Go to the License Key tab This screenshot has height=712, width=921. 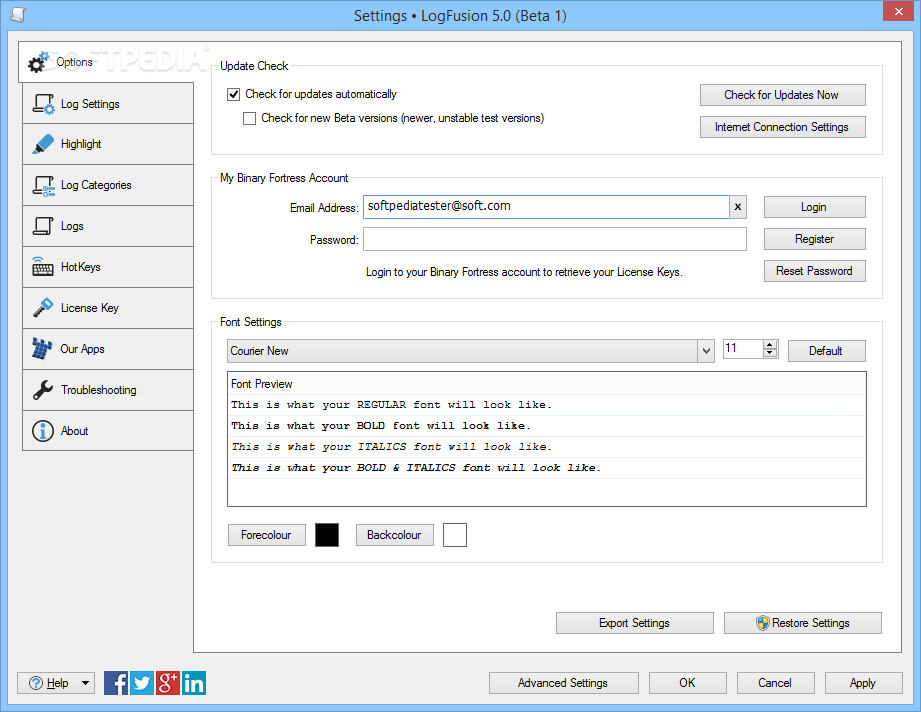point(108,308)
